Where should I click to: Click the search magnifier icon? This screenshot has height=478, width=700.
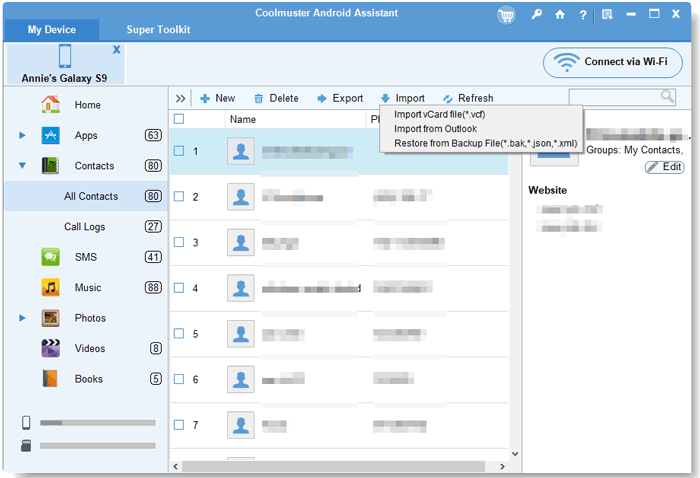tap(667, 96)
